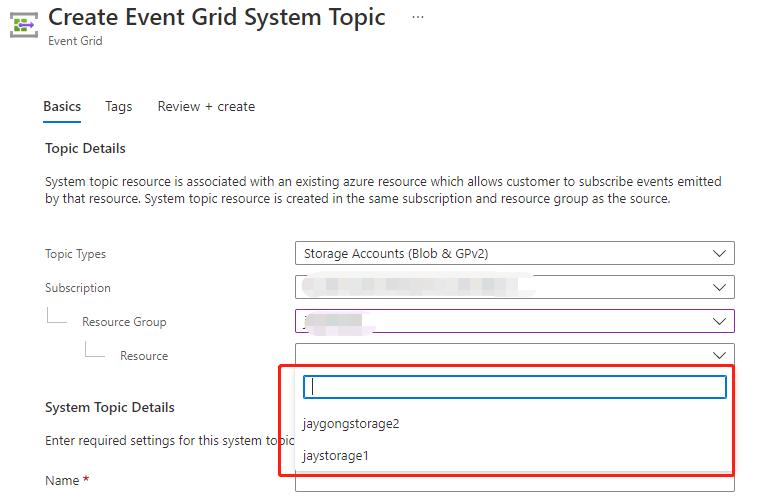The width and height of the screenshot is (775, 500).
Task: Select jaygongstorage2 from the resource list
Action: click(x=351, y=424)
